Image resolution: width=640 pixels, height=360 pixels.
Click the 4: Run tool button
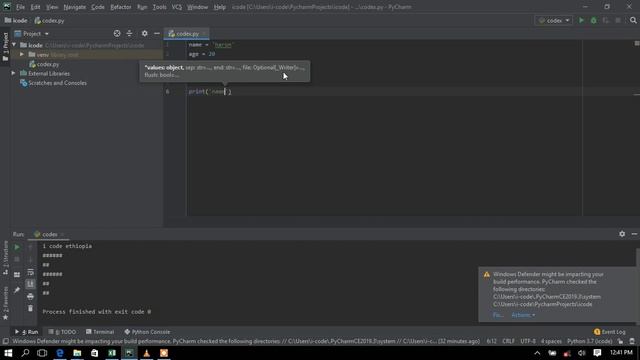click(x=27, y=332)
